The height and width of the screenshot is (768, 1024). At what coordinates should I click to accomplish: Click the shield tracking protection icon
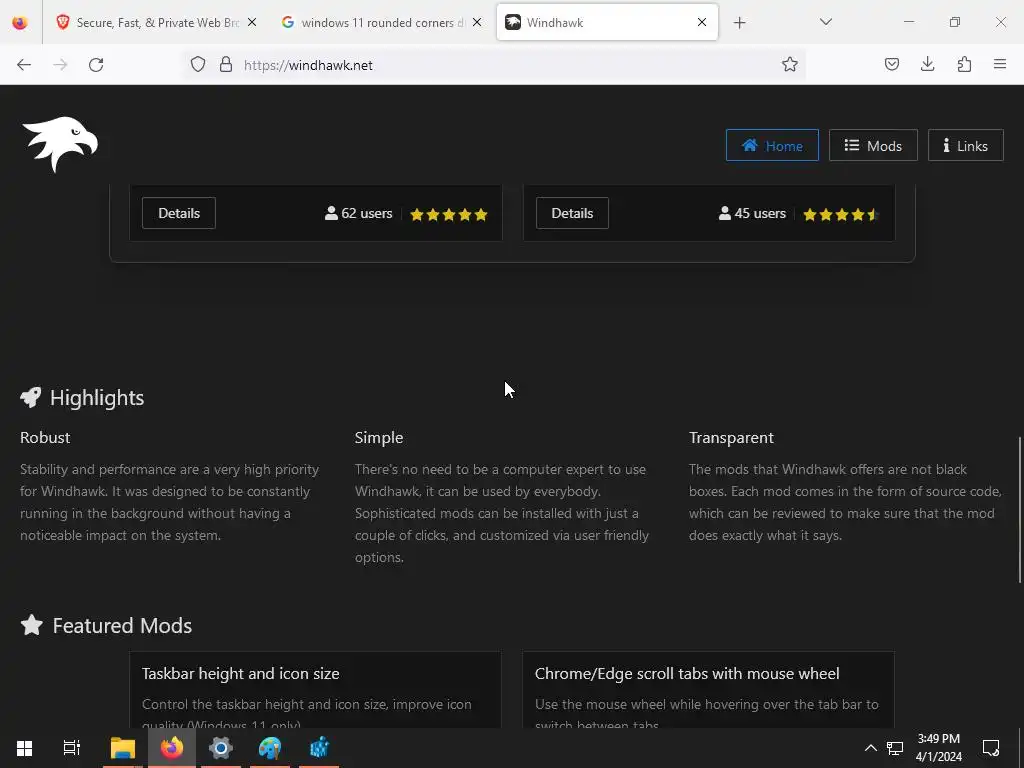[198, 65]
